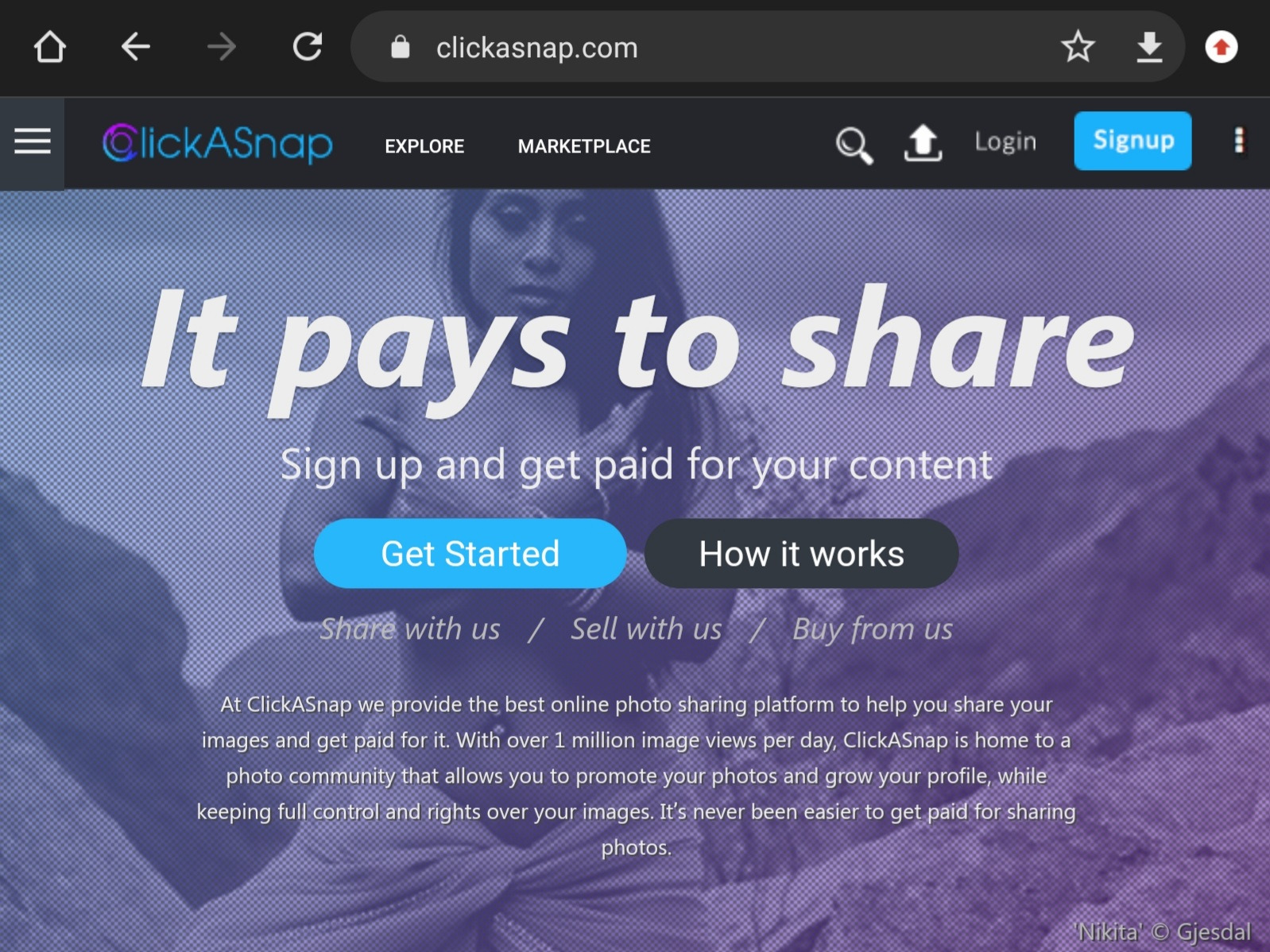Click the Get Started button

click(470, 553)
